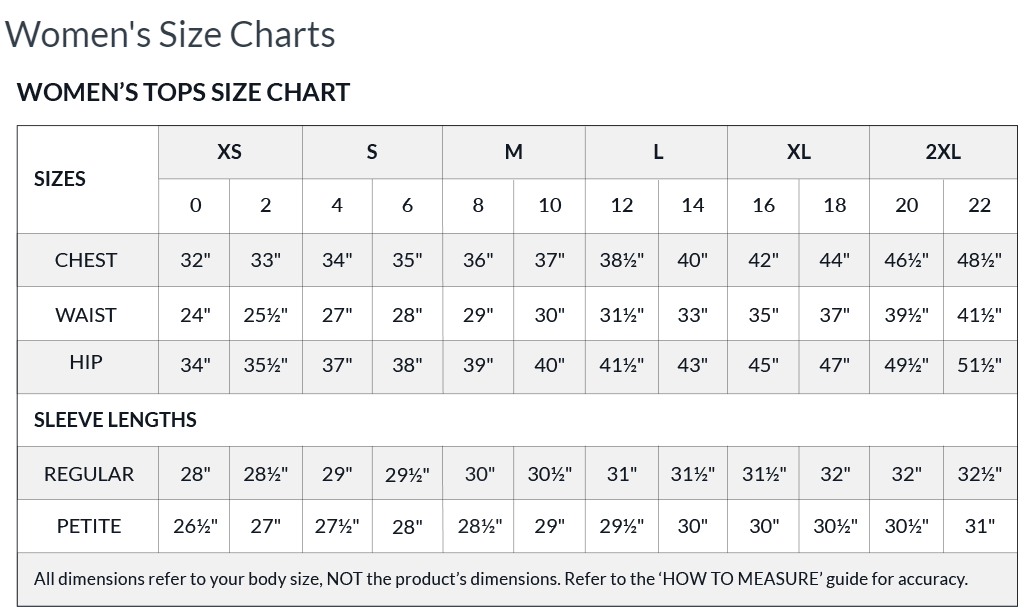
Task: Click the HIP row label
Action: [x=86, y=362]
